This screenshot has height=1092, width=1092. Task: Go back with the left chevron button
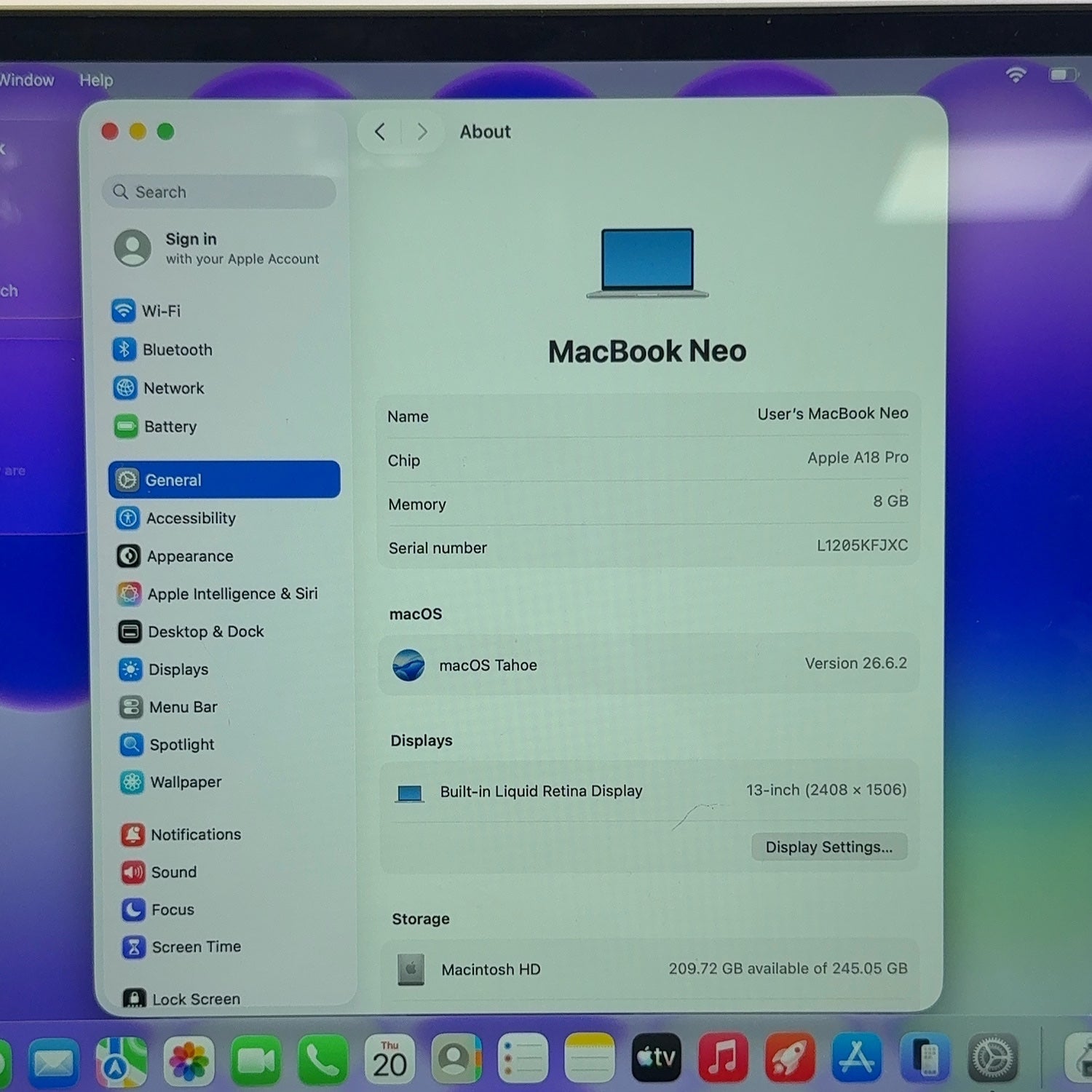coord(380,132)
